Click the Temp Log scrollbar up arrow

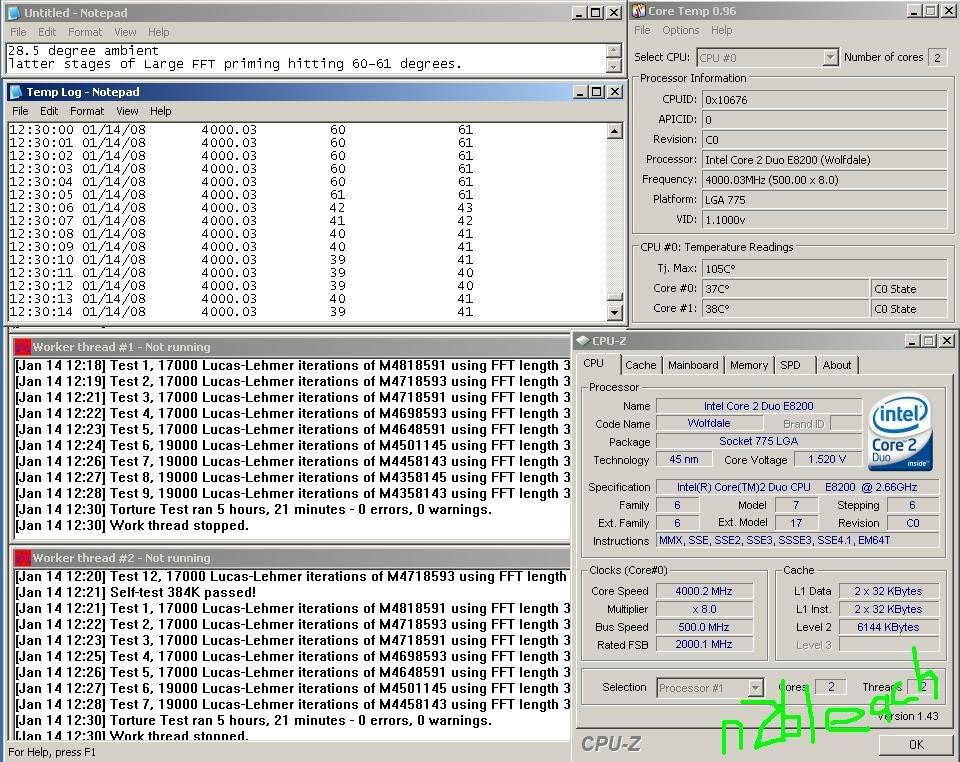point(615,130)
